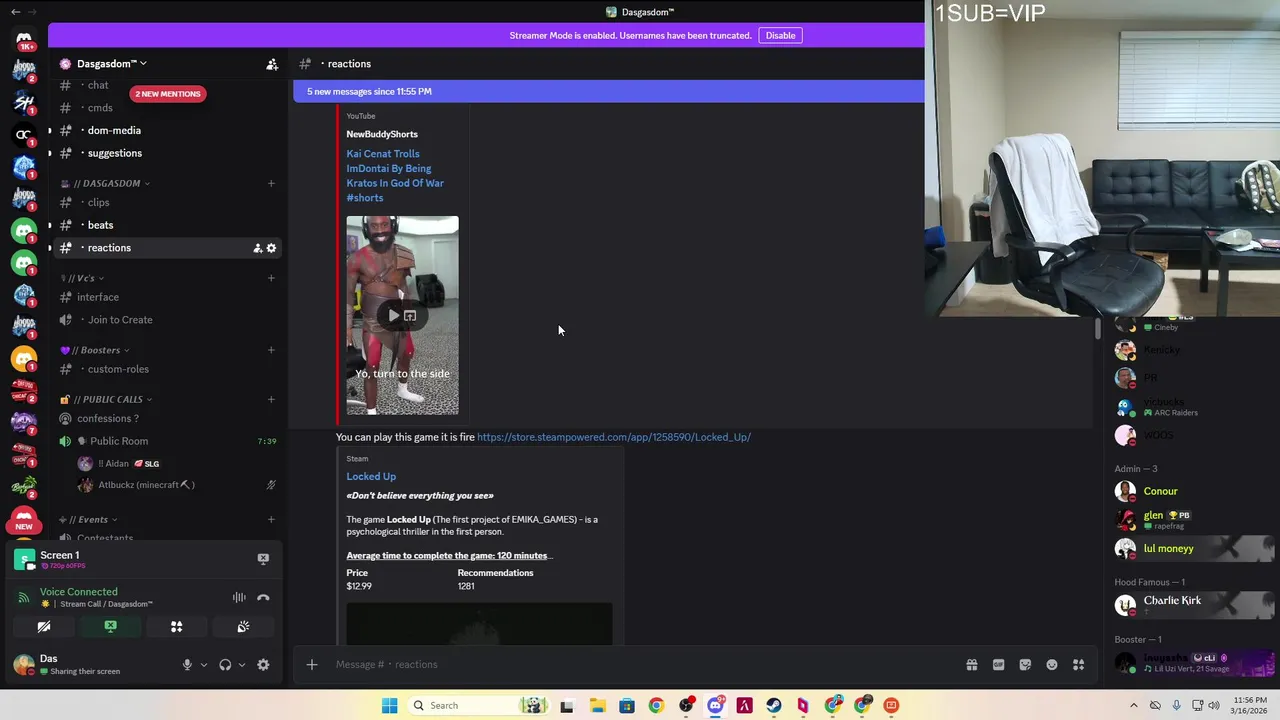Add a channel to Vc's category
The width and height of the screenshot is (1280, 720).
coord(271,278)
